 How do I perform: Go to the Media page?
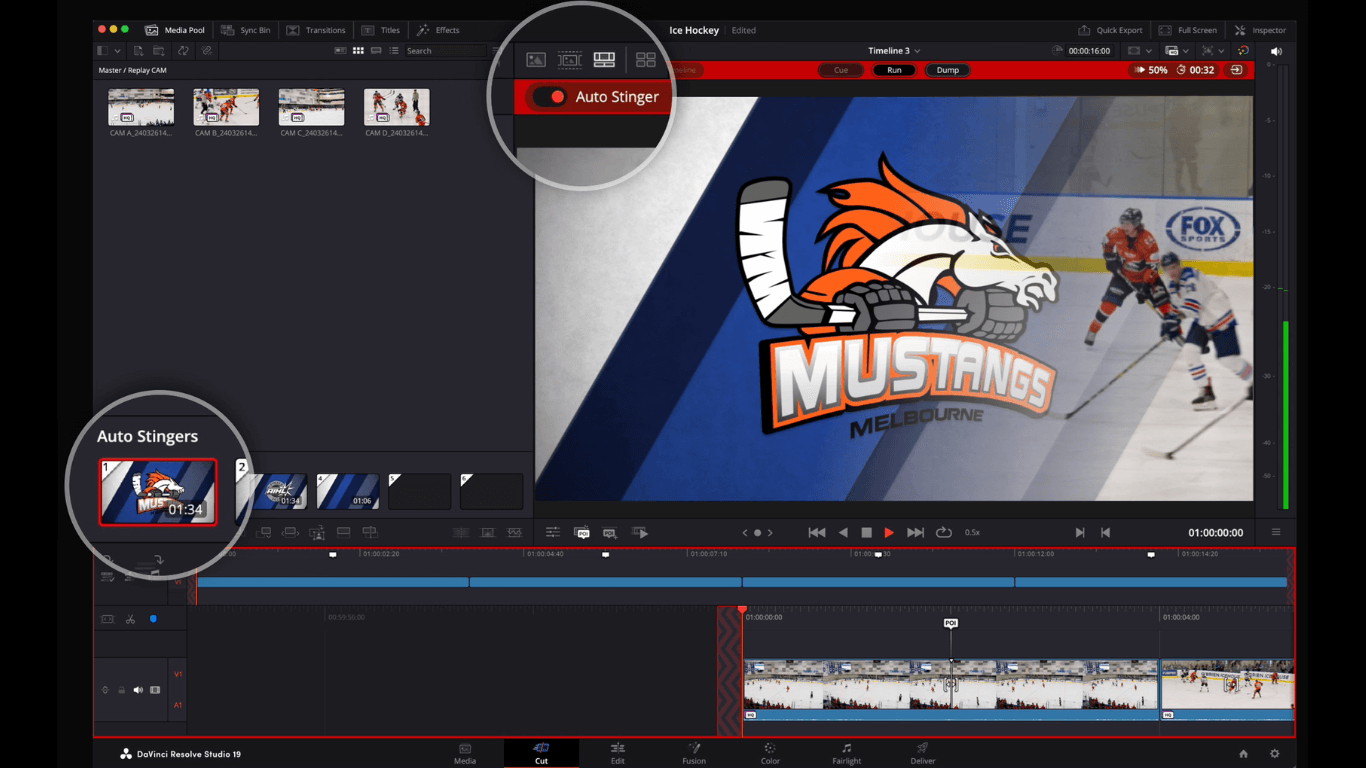[465, 753]
